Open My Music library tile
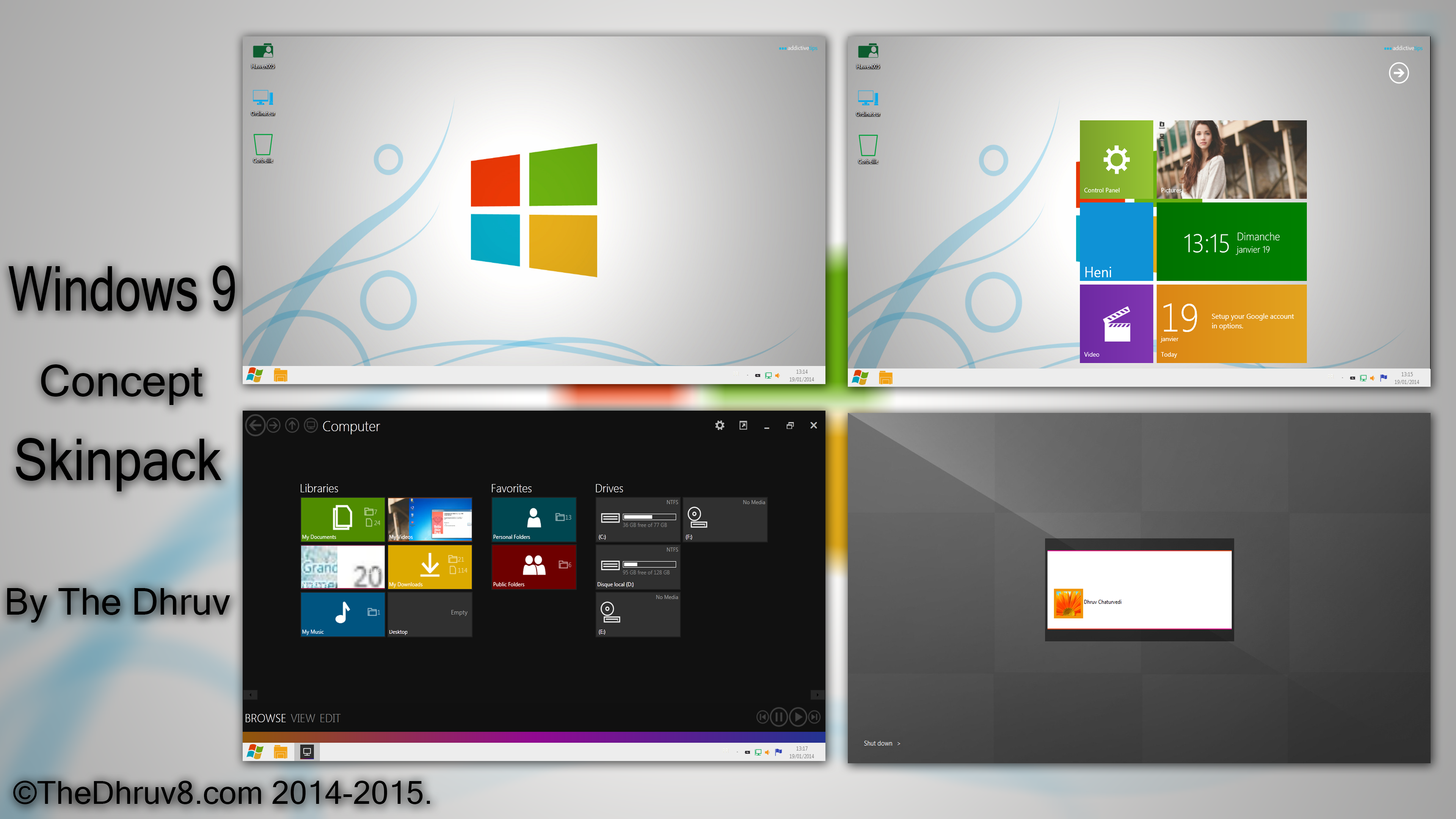This screenshot has height=819, width=1456. pos(342,614)
